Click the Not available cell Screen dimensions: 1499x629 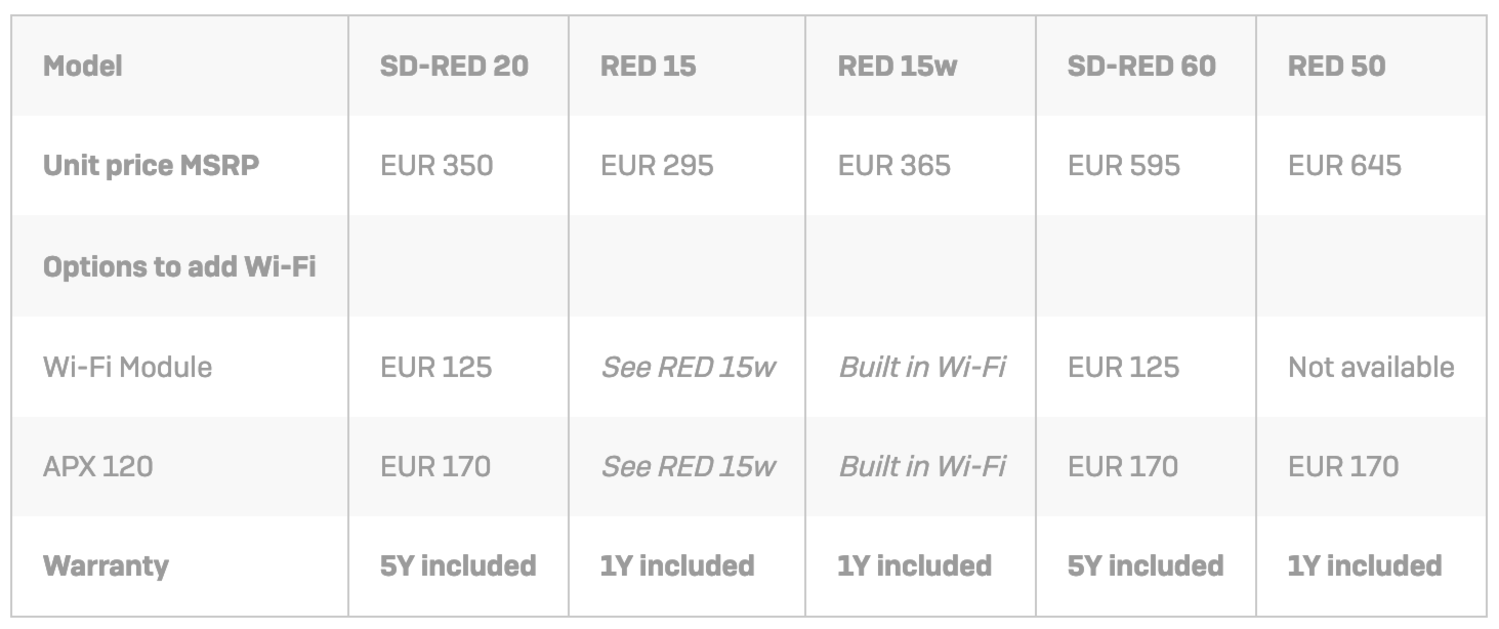click(x=1370, y=367)
